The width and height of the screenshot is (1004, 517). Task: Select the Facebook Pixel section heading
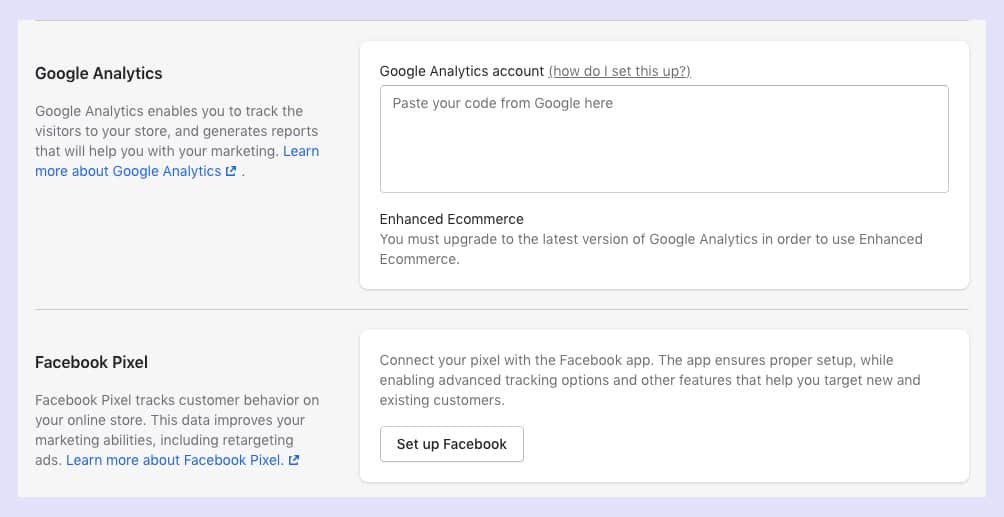tap(92, 362)
